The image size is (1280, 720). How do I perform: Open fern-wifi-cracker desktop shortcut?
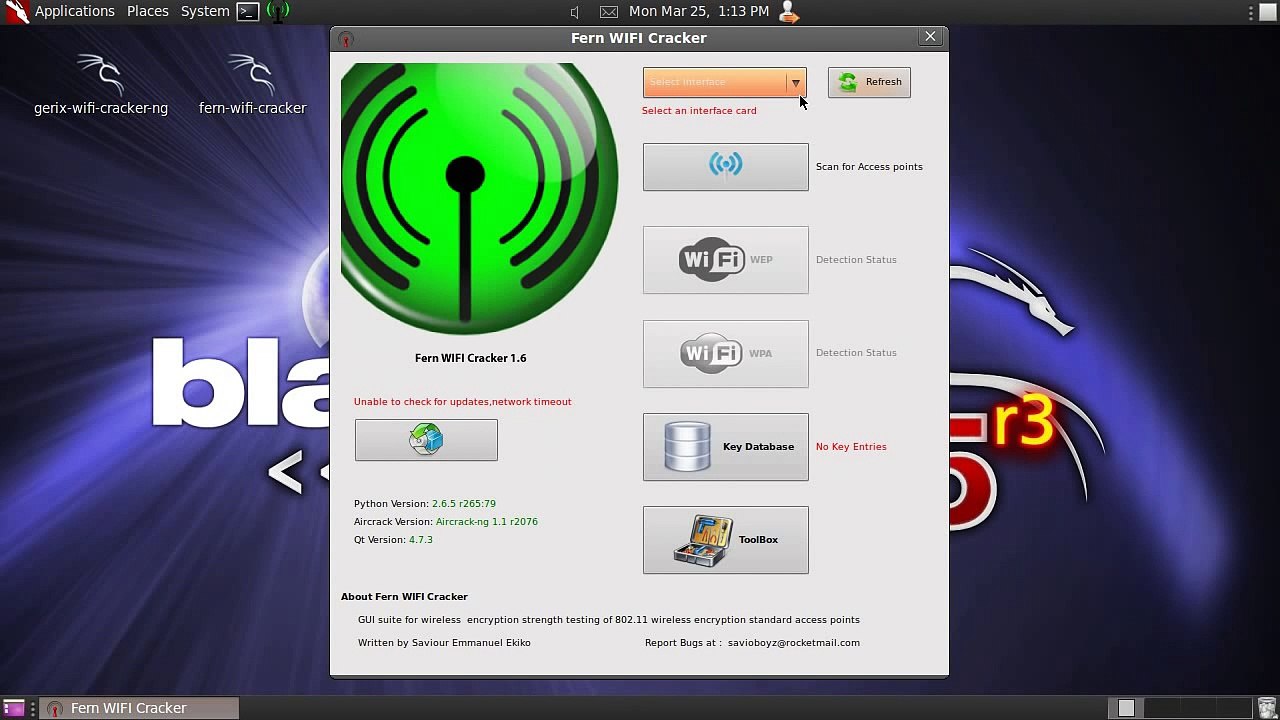click(x=252, y=85)
